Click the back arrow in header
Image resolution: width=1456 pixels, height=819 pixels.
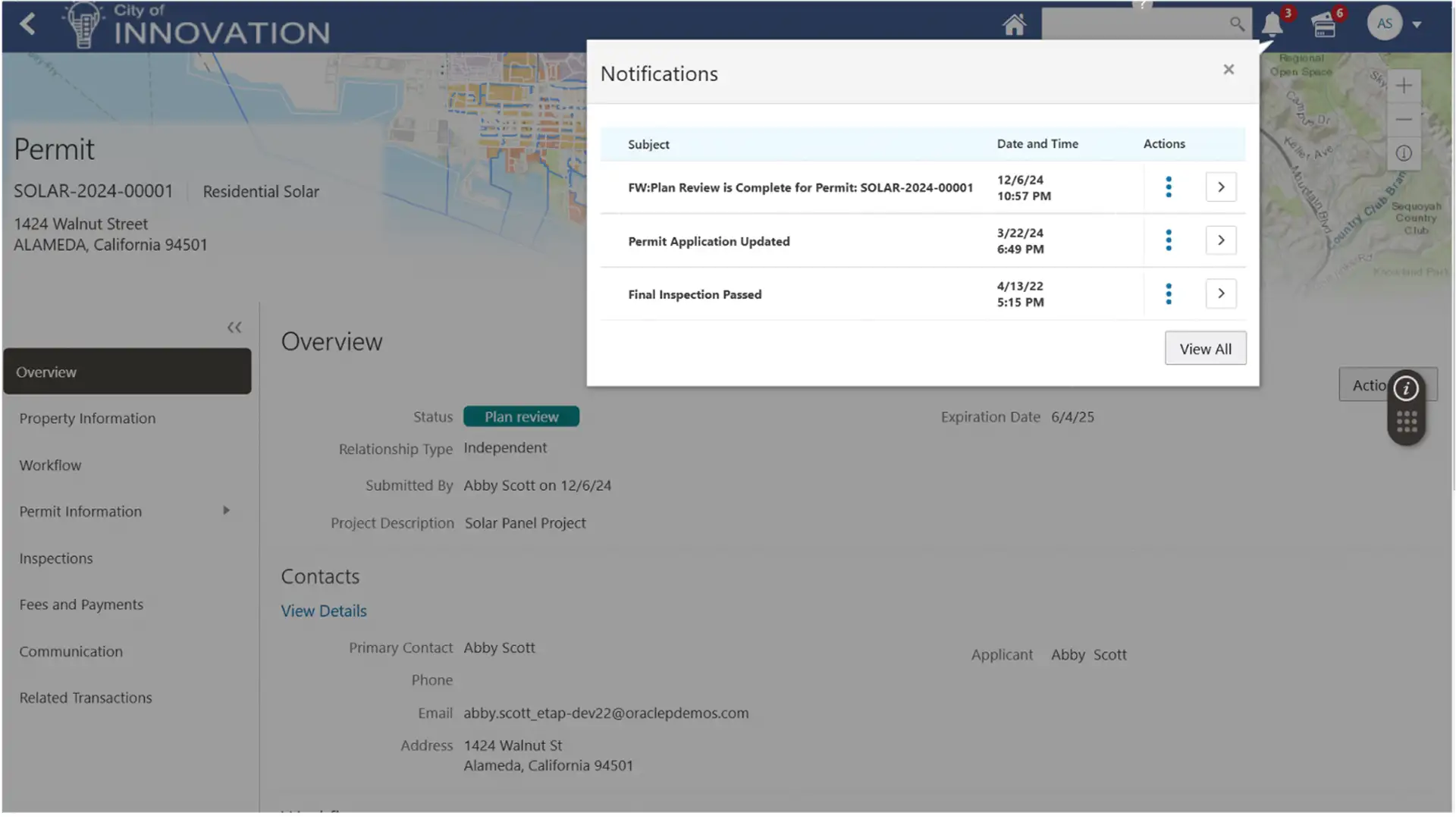28,24
